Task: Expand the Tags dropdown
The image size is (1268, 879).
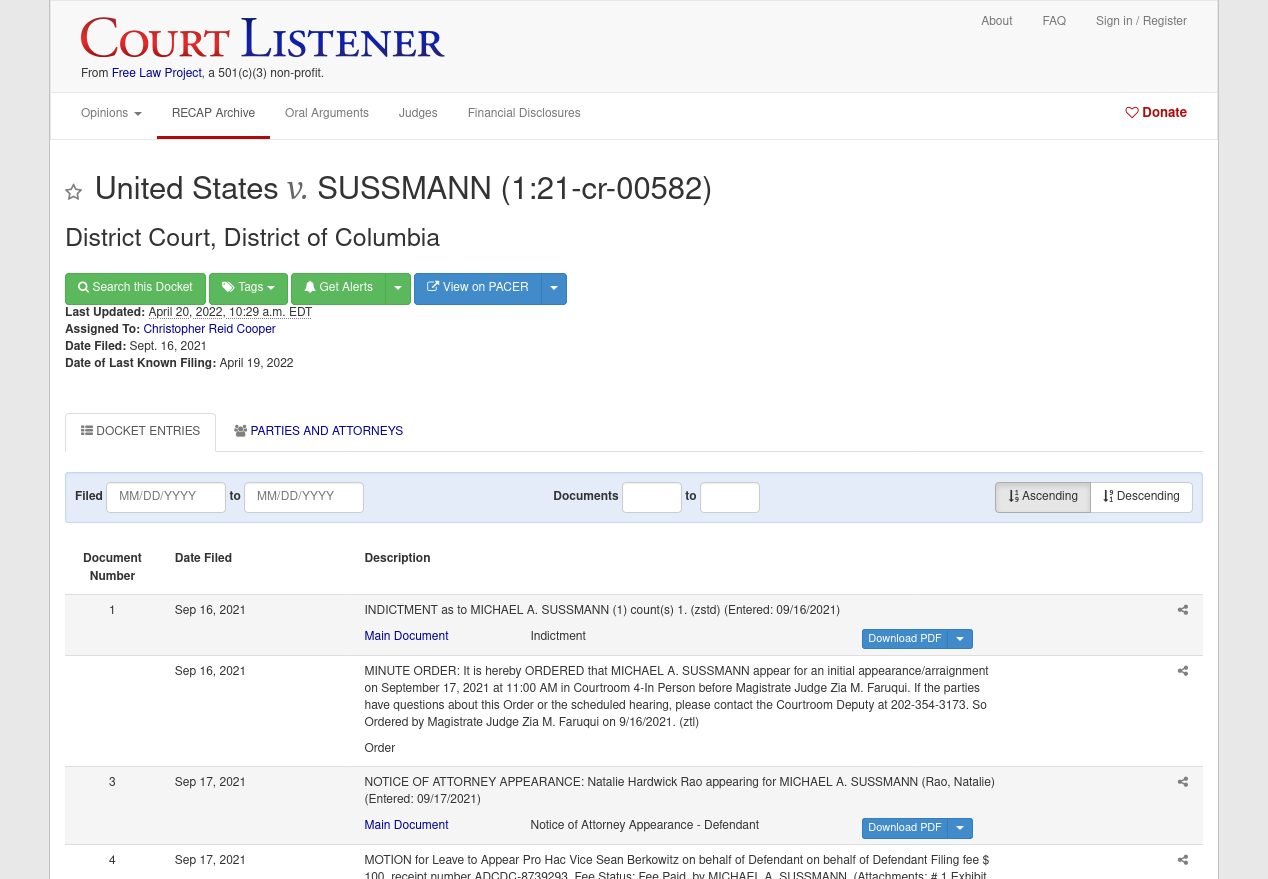Action: coord(248,288)
